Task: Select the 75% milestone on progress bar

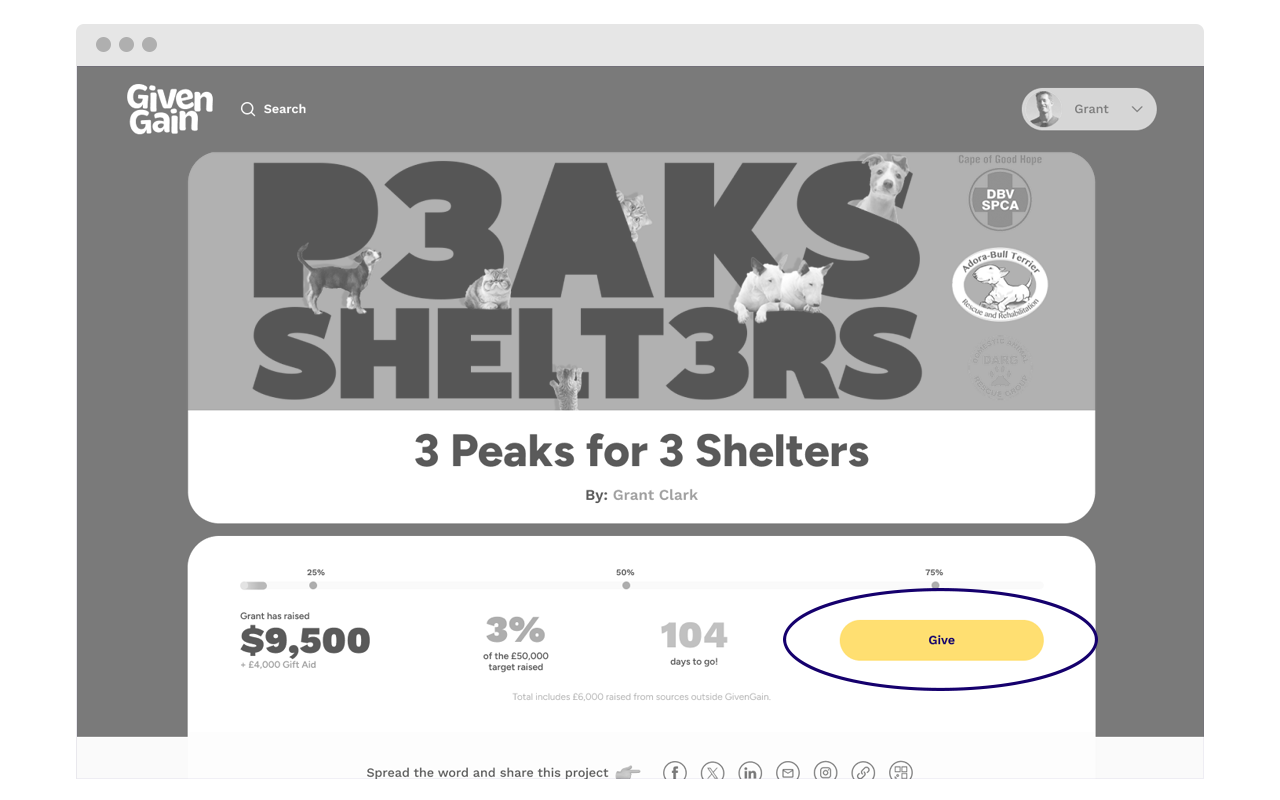Action: (x=935, y=585)
